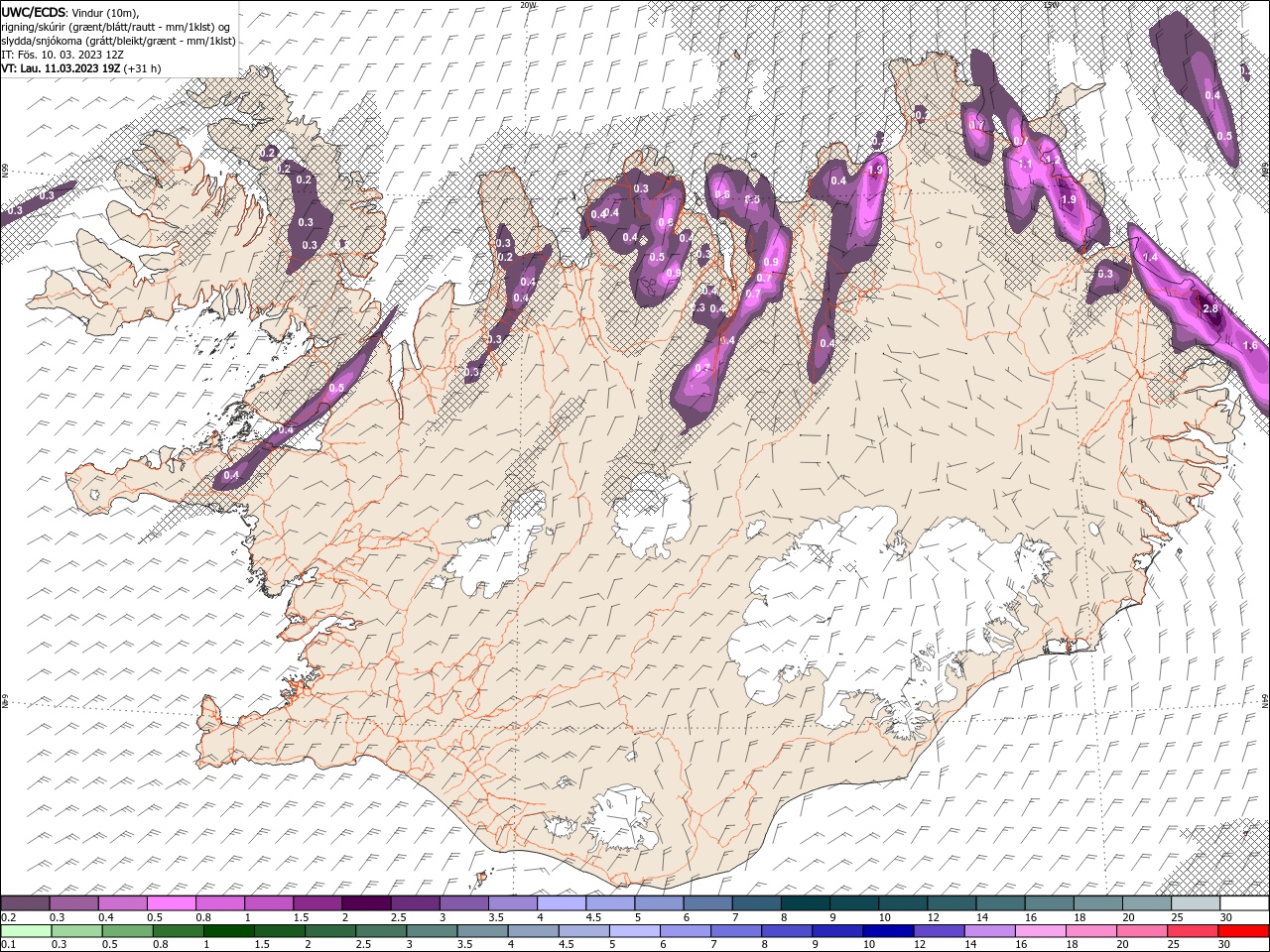Viewport: 1270px width, 952px height.
Task: Click the 1.6 precipitation value on the map
Action: coord(1250,345)
